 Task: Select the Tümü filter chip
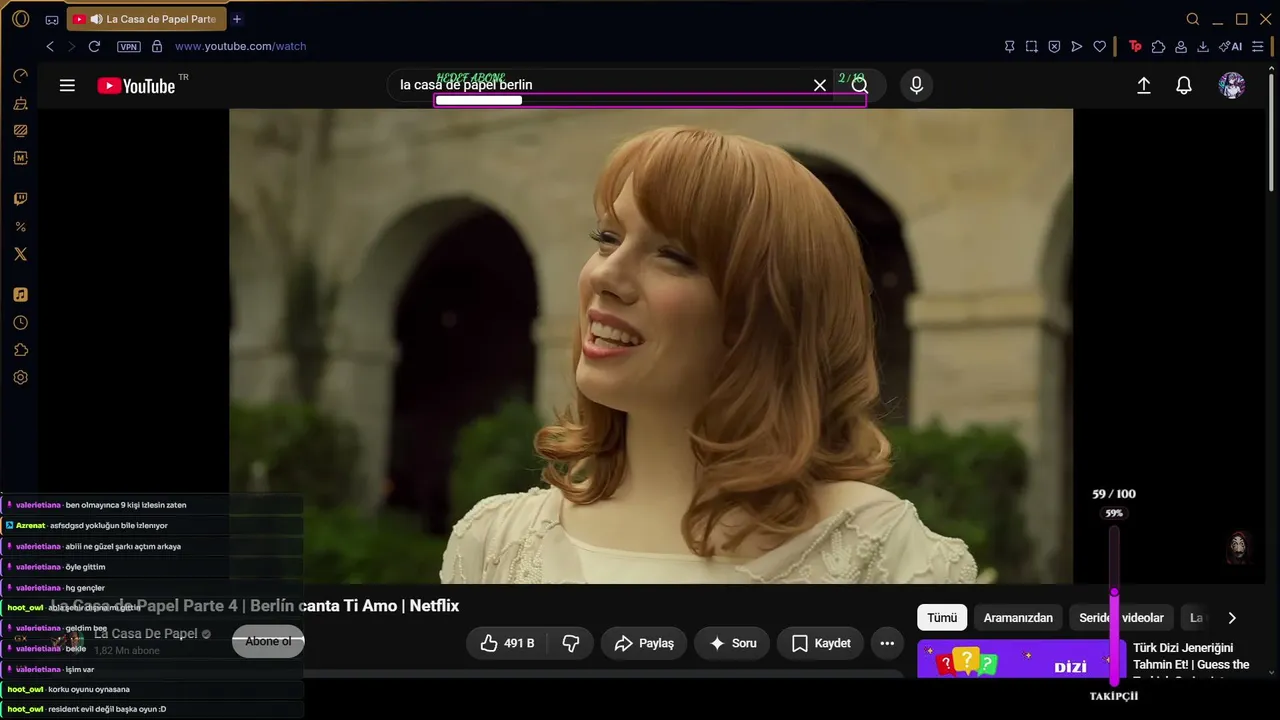tap(942, 618)
